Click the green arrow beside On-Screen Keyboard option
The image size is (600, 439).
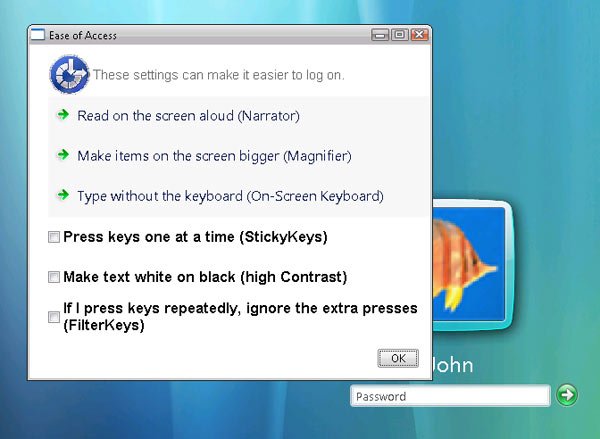tap(63, 195)
